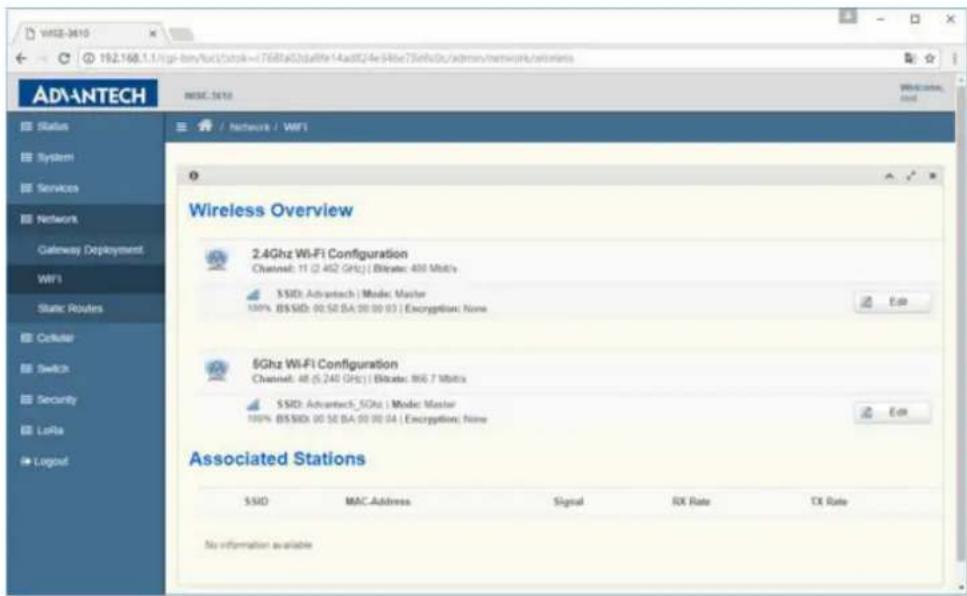Open the Switch sidebar menu

[53, 369]
